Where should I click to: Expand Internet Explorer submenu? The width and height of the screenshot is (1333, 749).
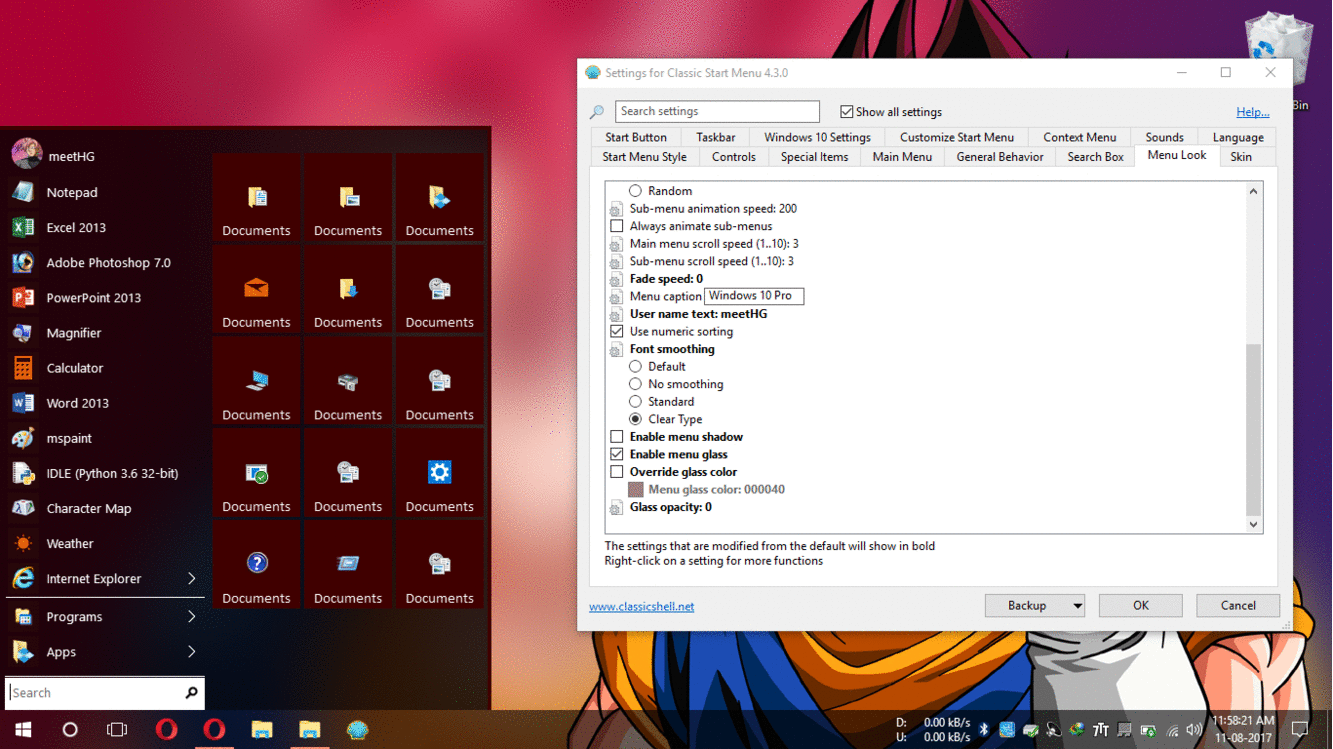[x=191, y=578]
